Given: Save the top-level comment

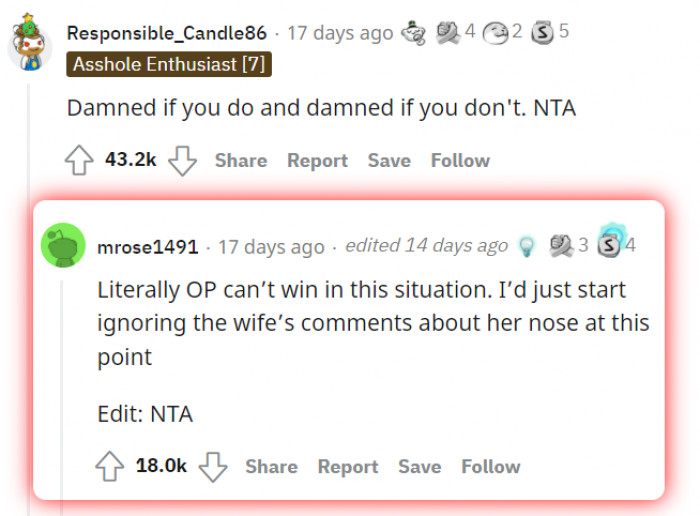Looking at the screenshot, I should pyautogui.click(x=389, y=160).
